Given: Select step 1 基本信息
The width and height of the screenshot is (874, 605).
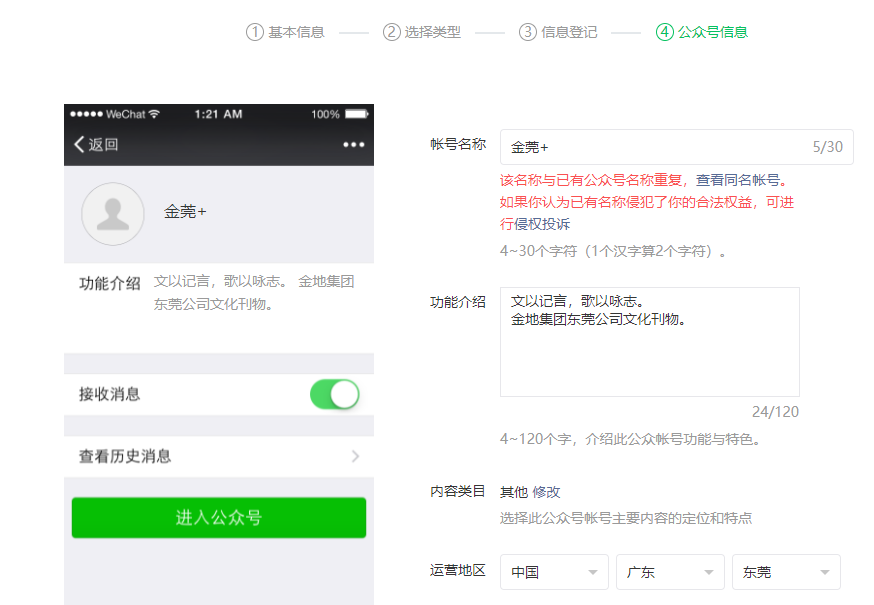Looking at the screenshot, I should (x=285, y=32).
